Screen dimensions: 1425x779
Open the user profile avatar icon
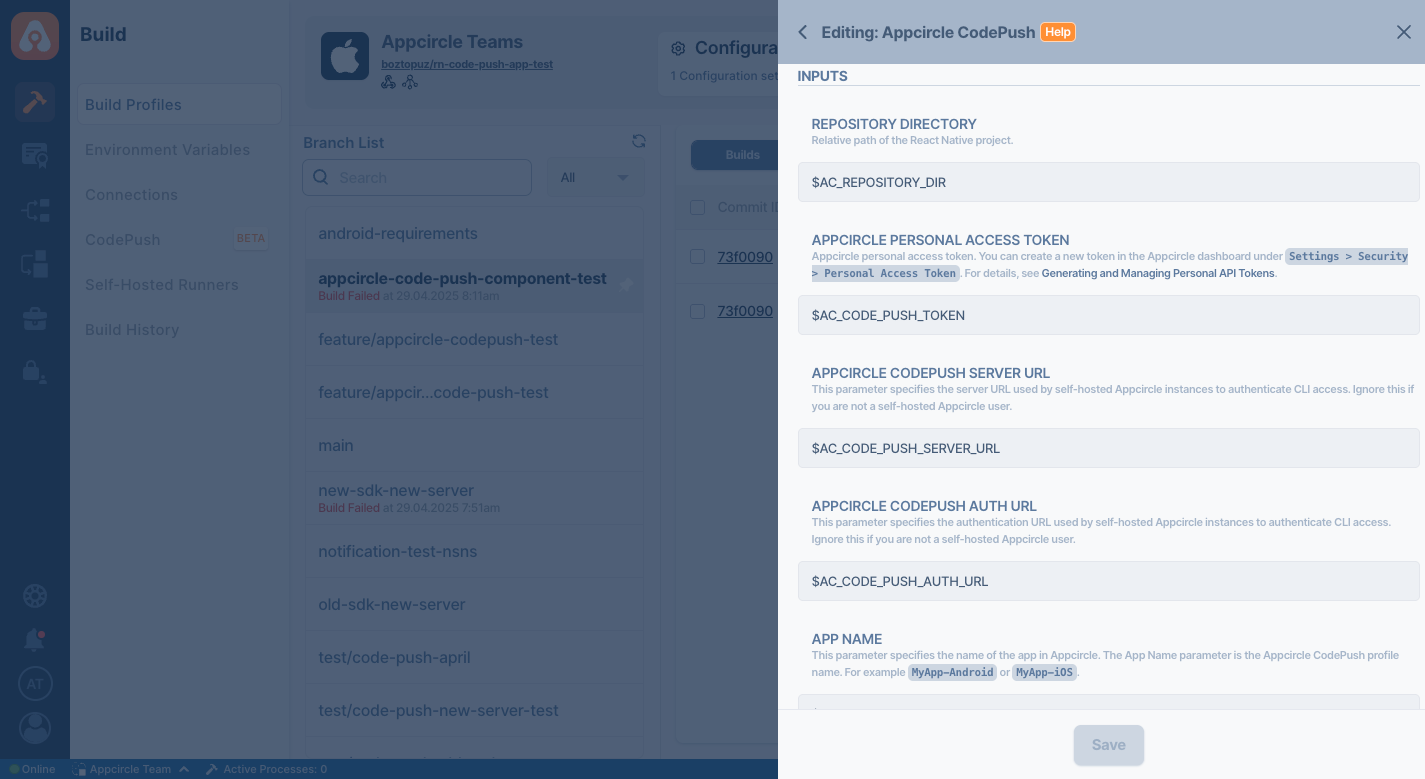tap(34, 727)
